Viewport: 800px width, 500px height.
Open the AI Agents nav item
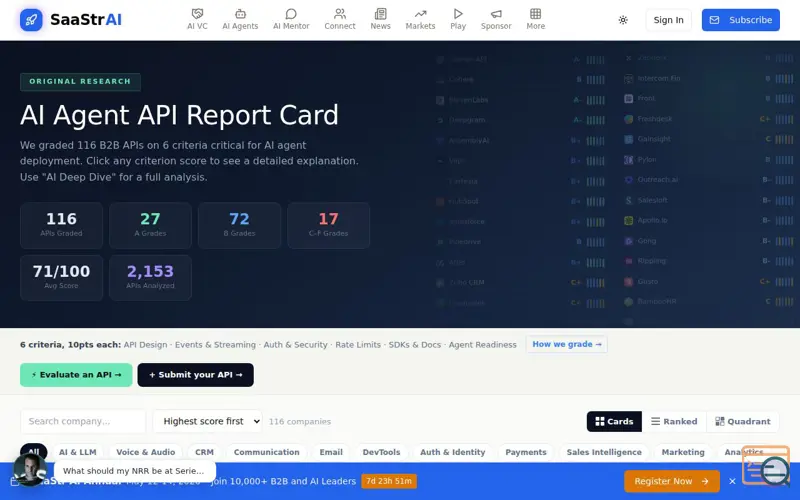pyautogui.click(x=240, y=19)
